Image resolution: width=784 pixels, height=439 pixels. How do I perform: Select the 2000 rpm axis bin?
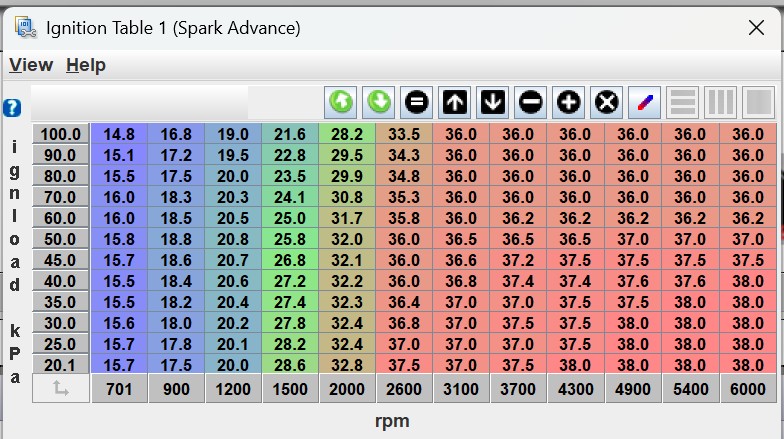tap(347, 388)
